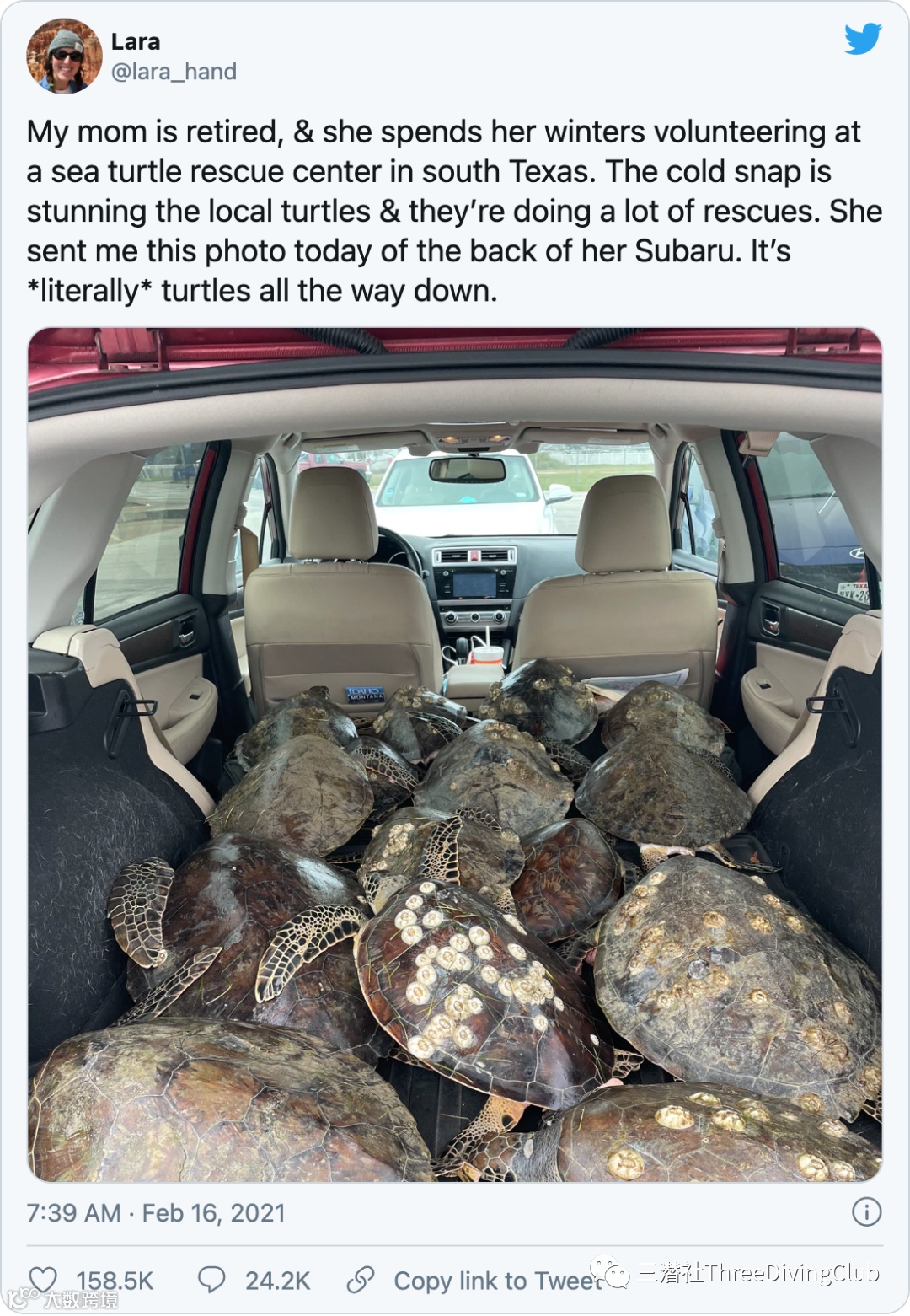Click the 158.5K likes count
The width and height of the screenshot is (910, 1316).
pos(115,1281)
